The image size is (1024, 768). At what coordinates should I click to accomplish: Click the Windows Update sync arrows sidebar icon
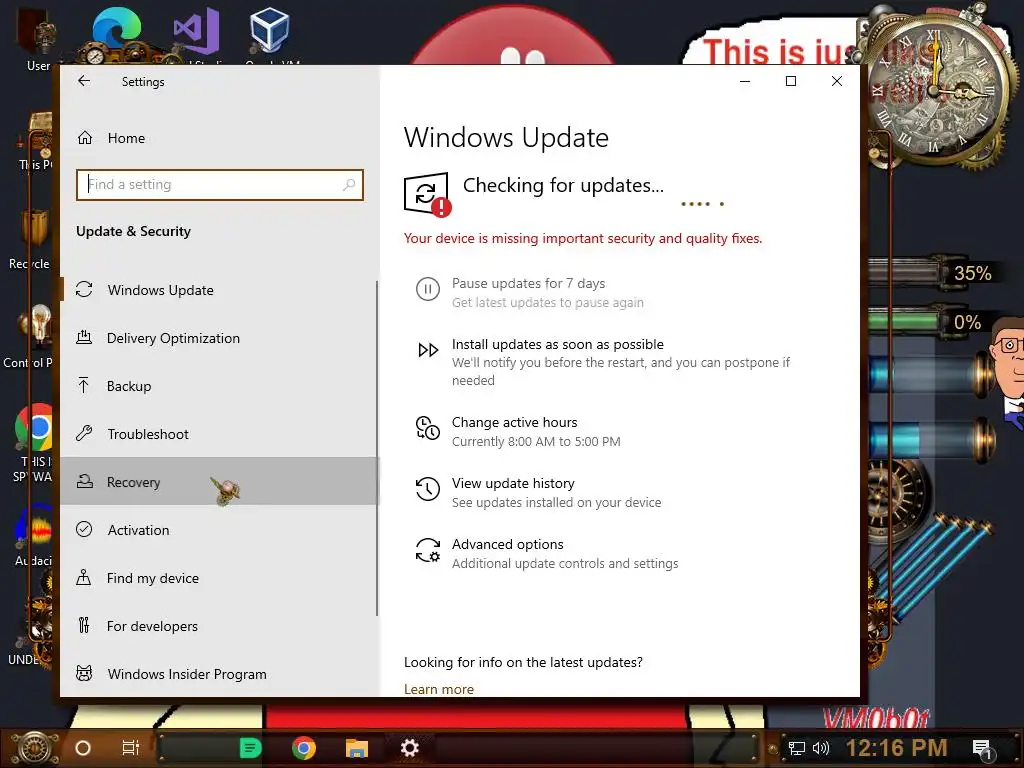point(84,289)
